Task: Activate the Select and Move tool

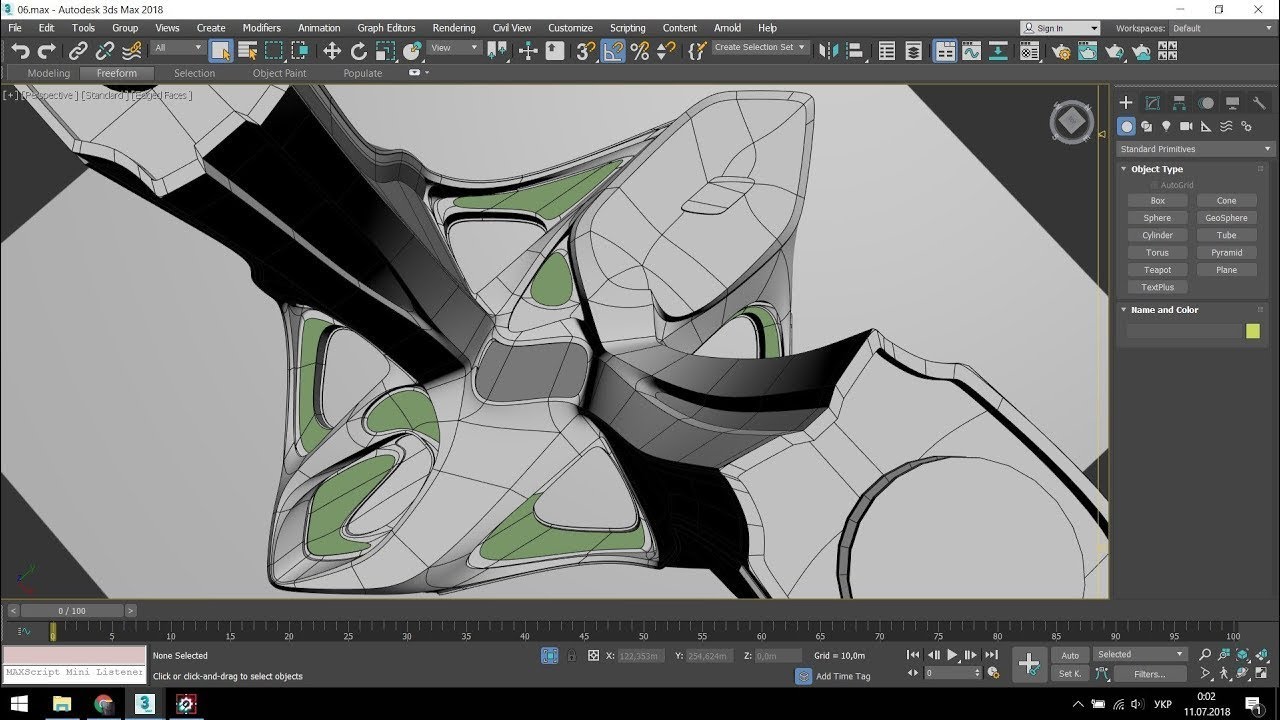Action: [x=332, y=51]
